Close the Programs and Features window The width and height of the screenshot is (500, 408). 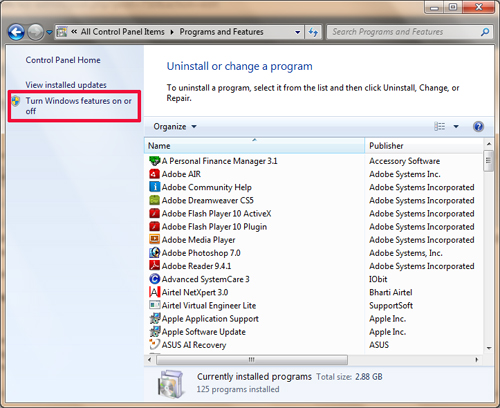pos(479,7)
